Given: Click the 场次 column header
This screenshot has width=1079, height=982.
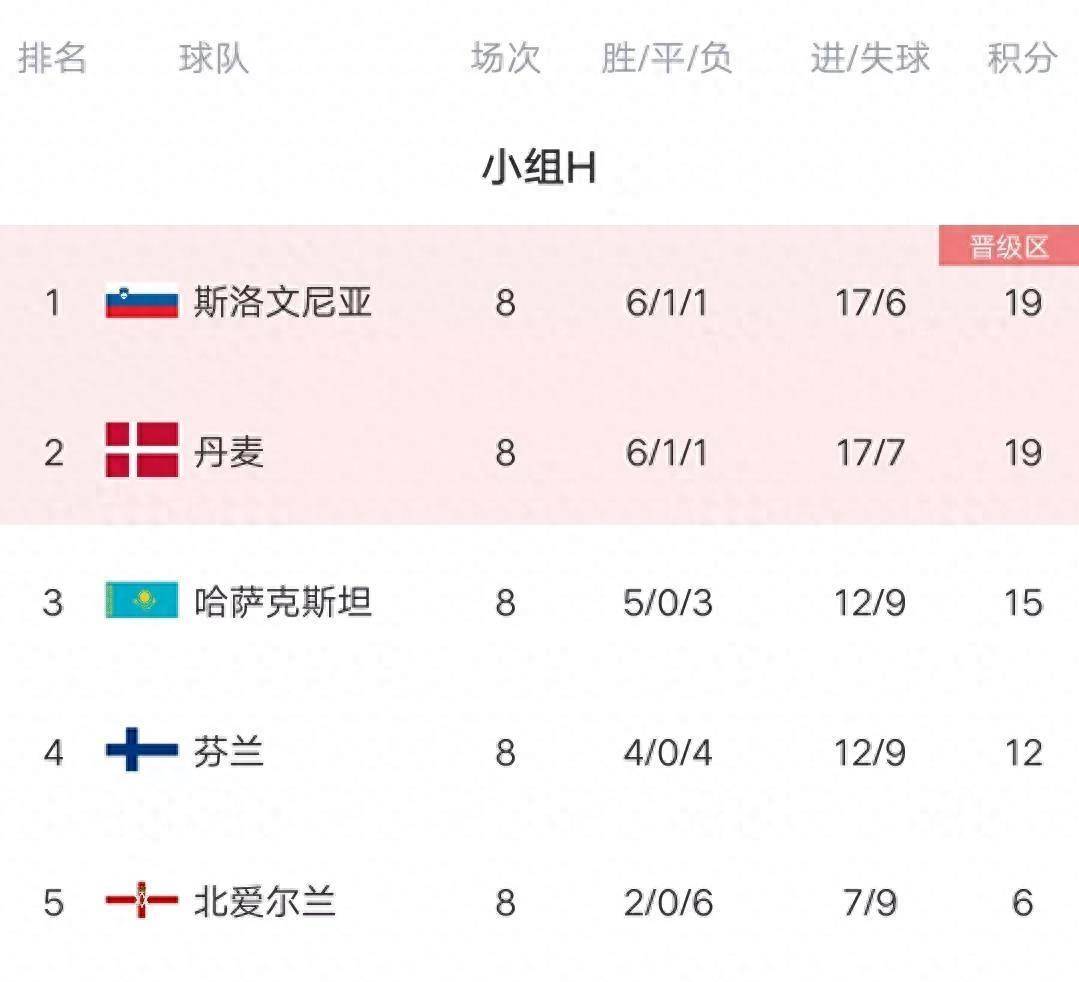Looking at the screenshot, I should 505,58.
